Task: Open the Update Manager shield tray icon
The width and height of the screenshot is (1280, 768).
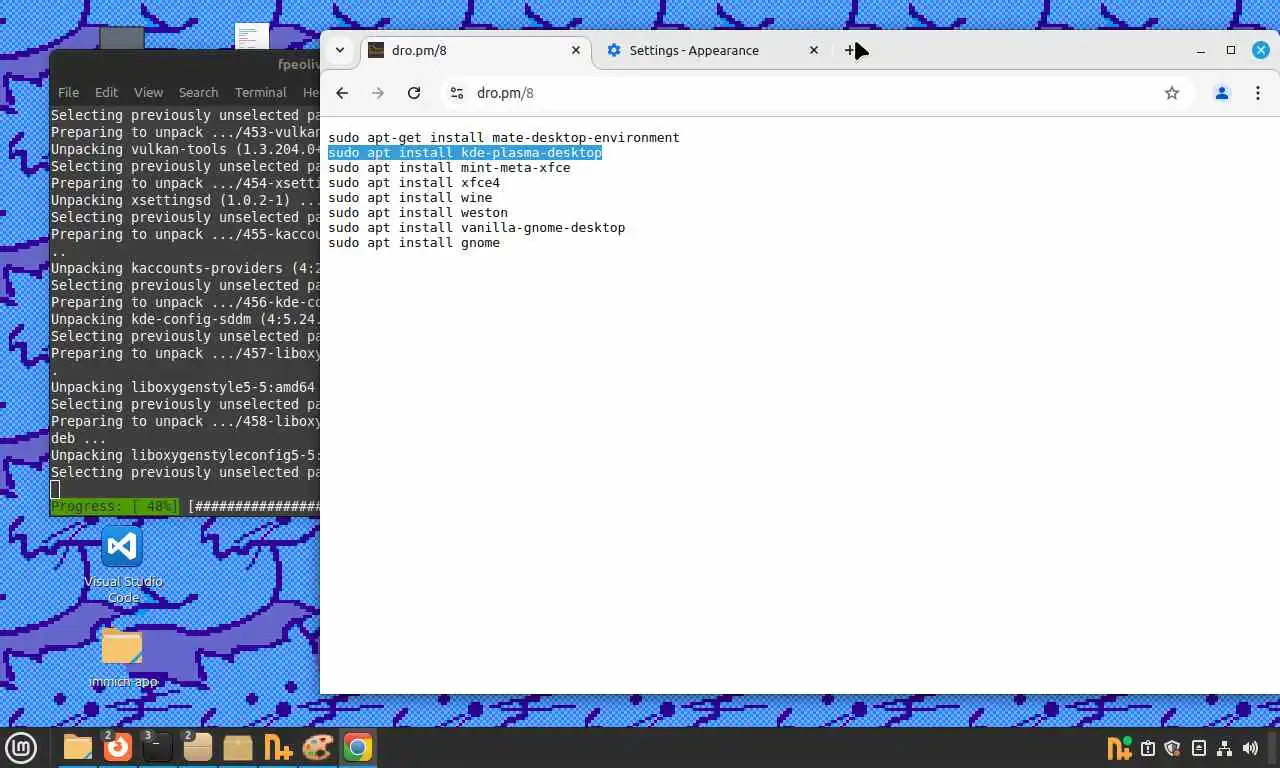Action: click(1173, 748)
